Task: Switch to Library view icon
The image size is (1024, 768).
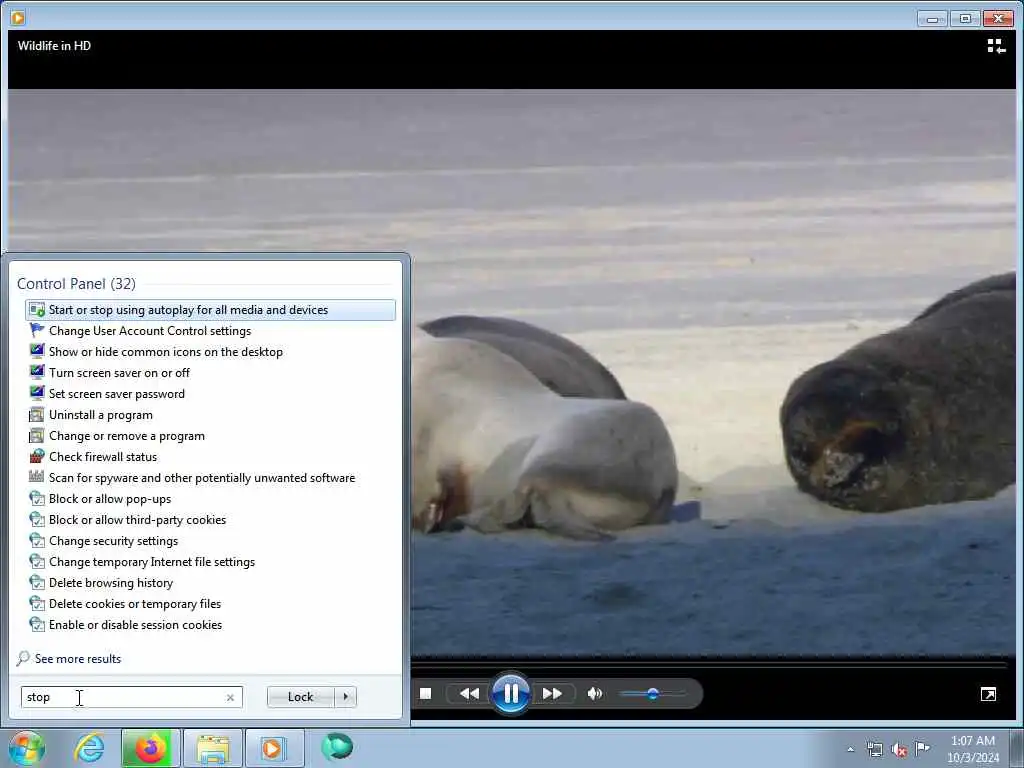Action: coord(996,46)
